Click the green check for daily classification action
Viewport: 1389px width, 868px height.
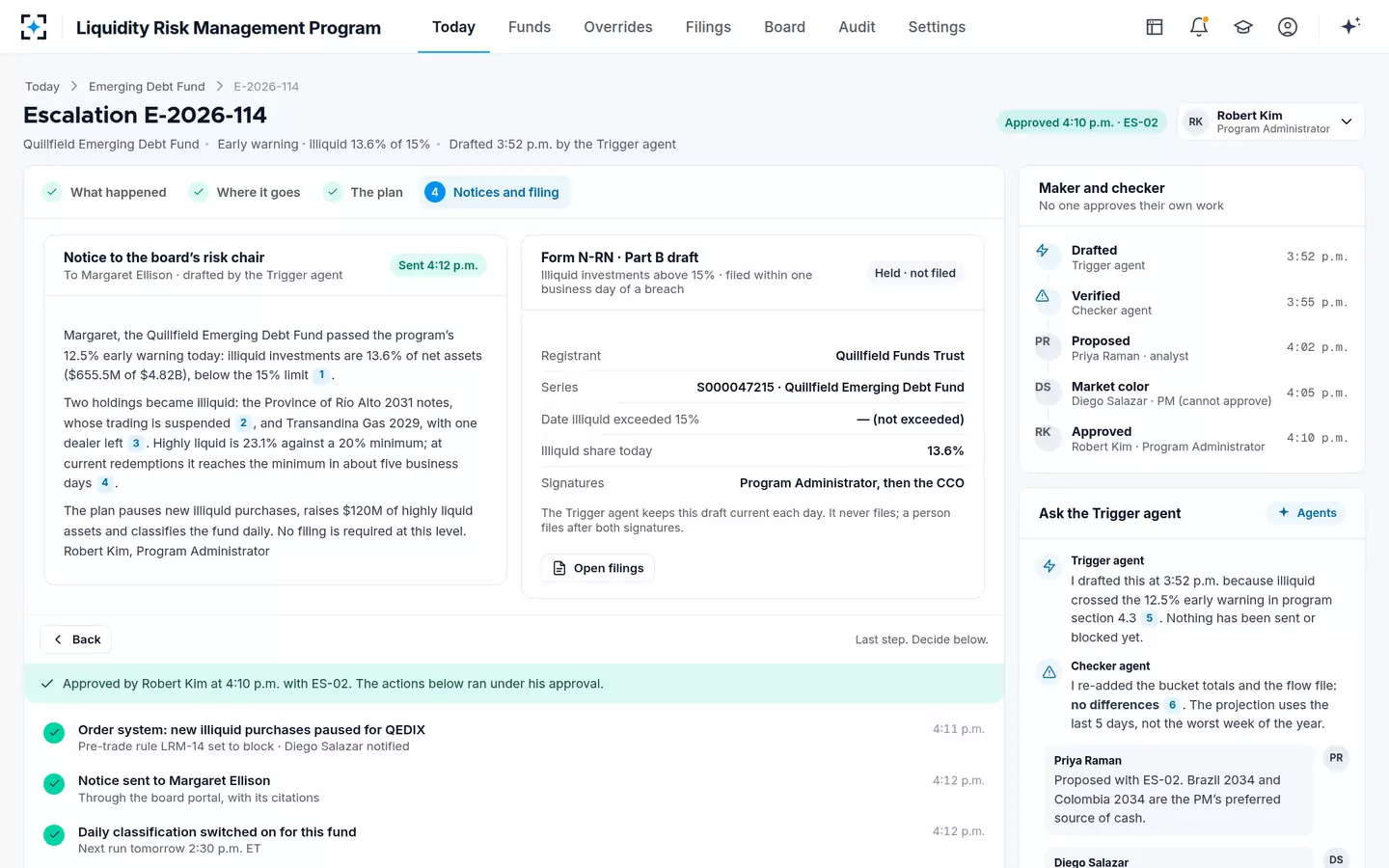click(x=54, y=835)
